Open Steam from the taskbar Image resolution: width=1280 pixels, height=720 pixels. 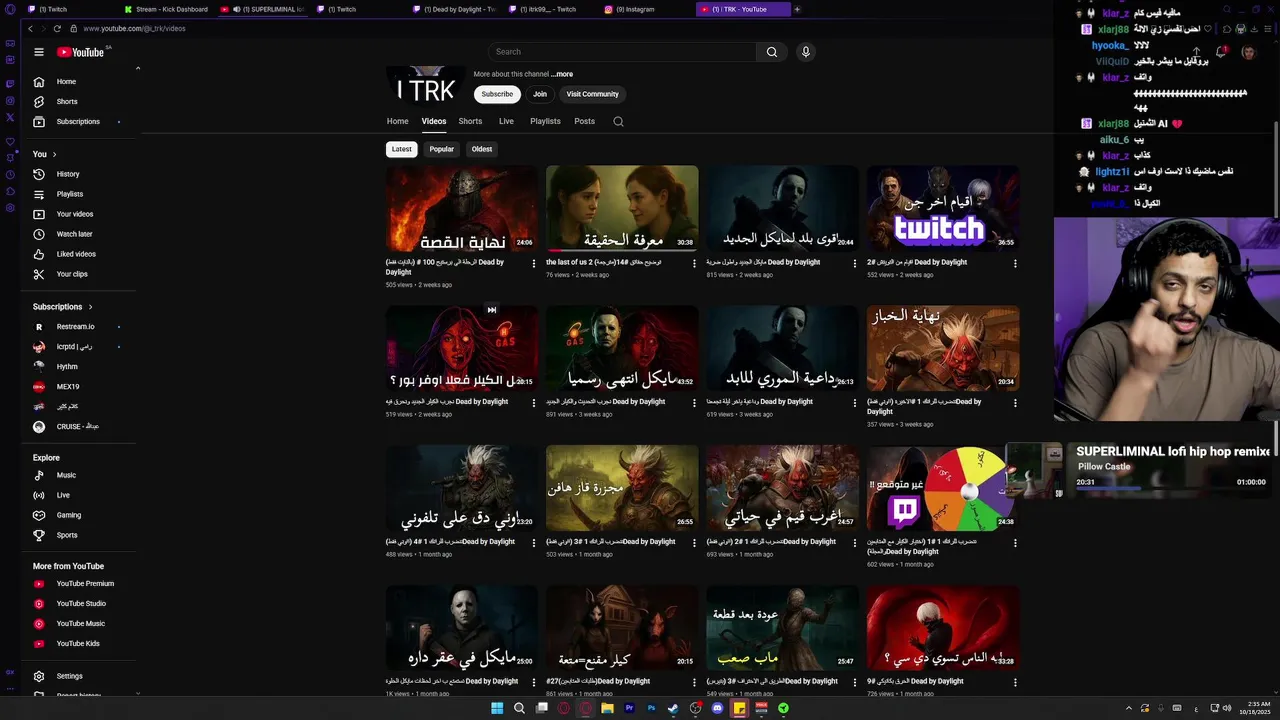point(673,708)
